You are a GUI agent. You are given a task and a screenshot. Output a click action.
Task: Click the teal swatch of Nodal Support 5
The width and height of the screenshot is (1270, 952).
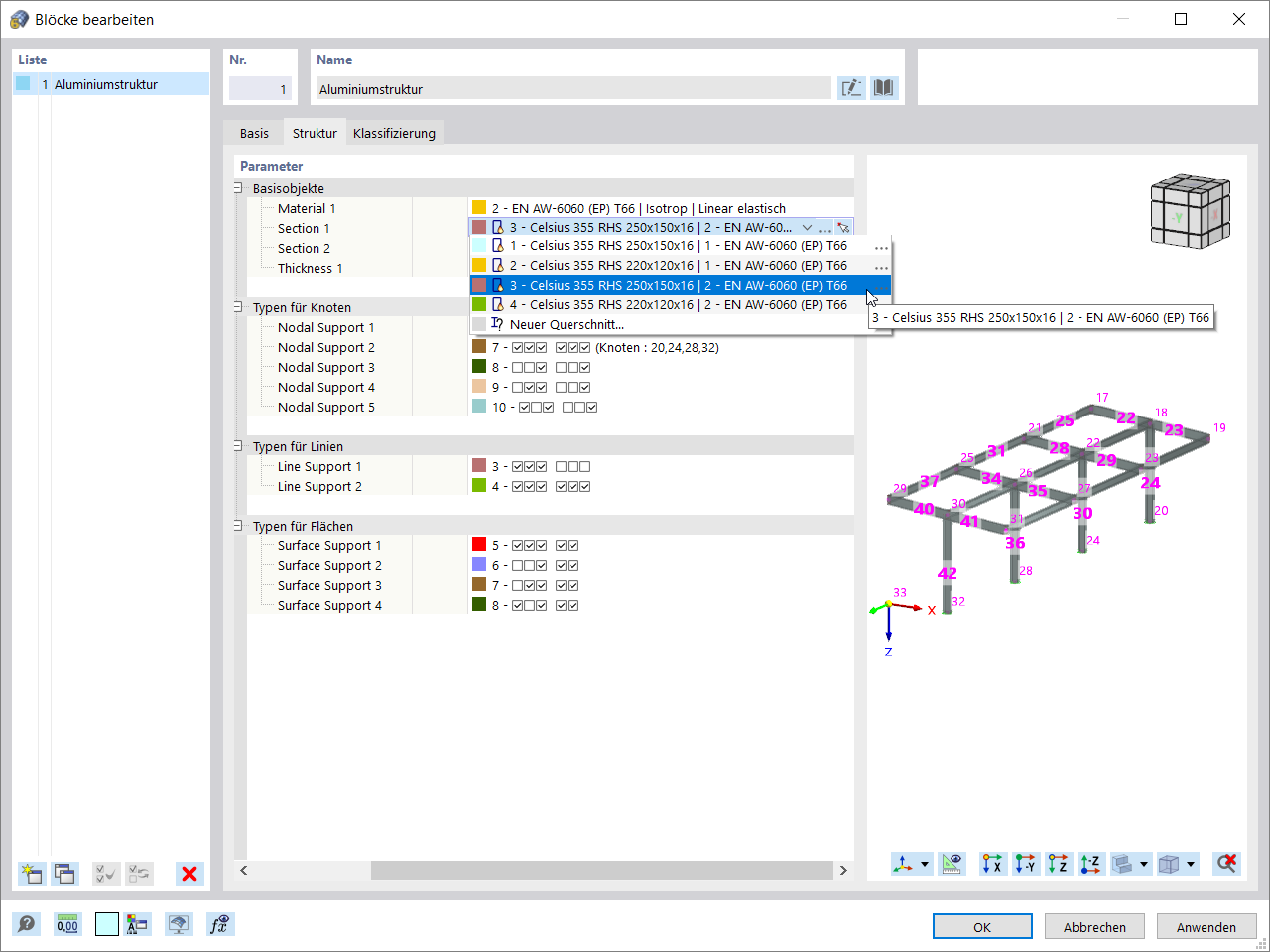pos(479,407)
